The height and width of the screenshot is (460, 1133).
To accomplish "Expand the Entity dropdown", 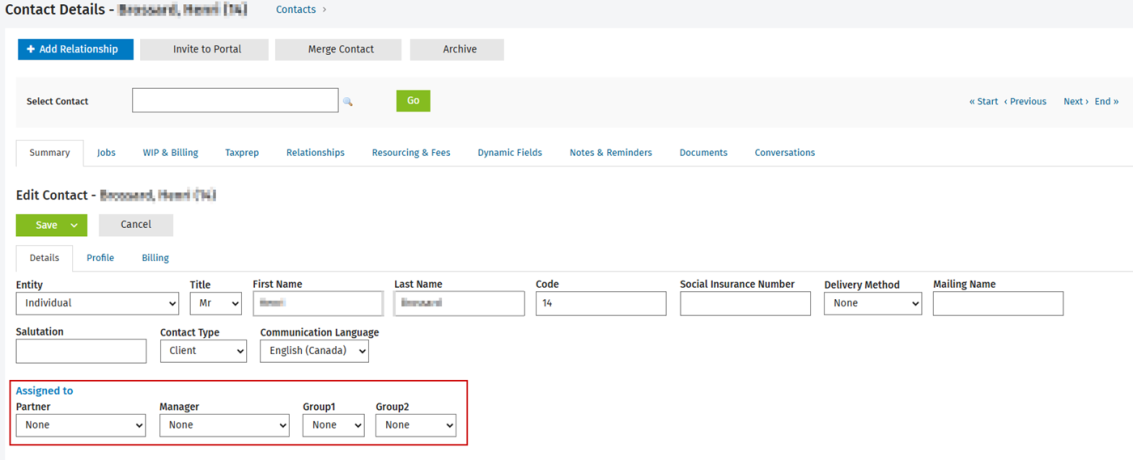I will point(97,303).
